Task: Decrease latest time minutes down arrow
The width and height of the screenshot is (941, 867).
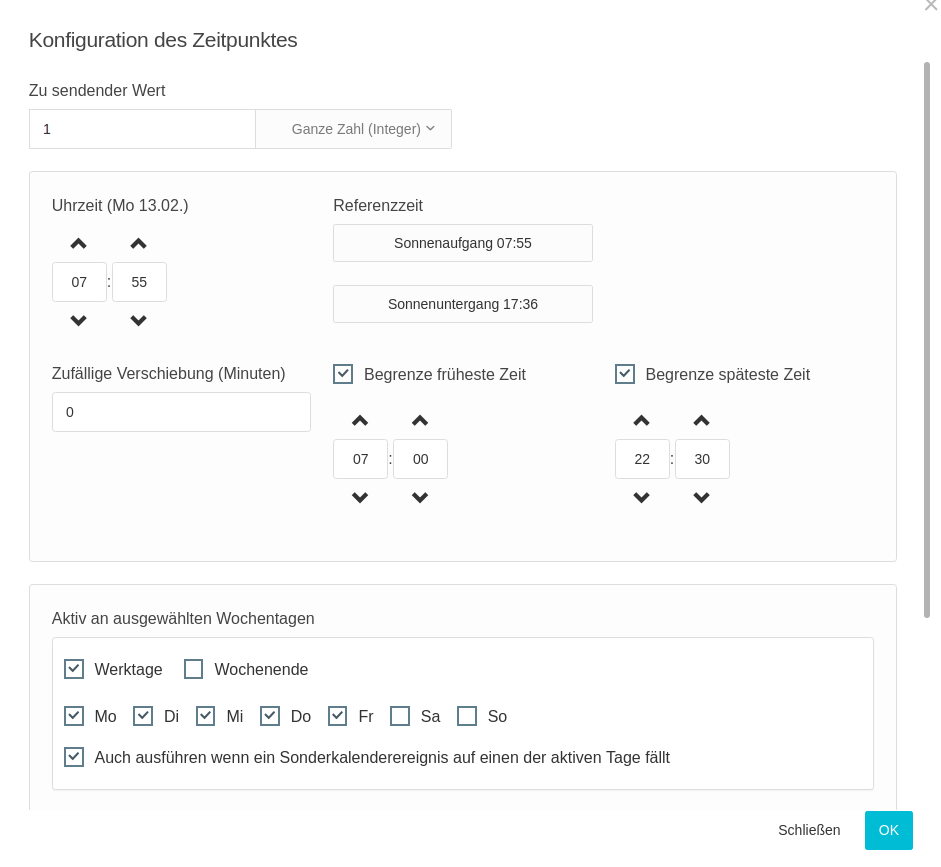Action: (702, 498)
